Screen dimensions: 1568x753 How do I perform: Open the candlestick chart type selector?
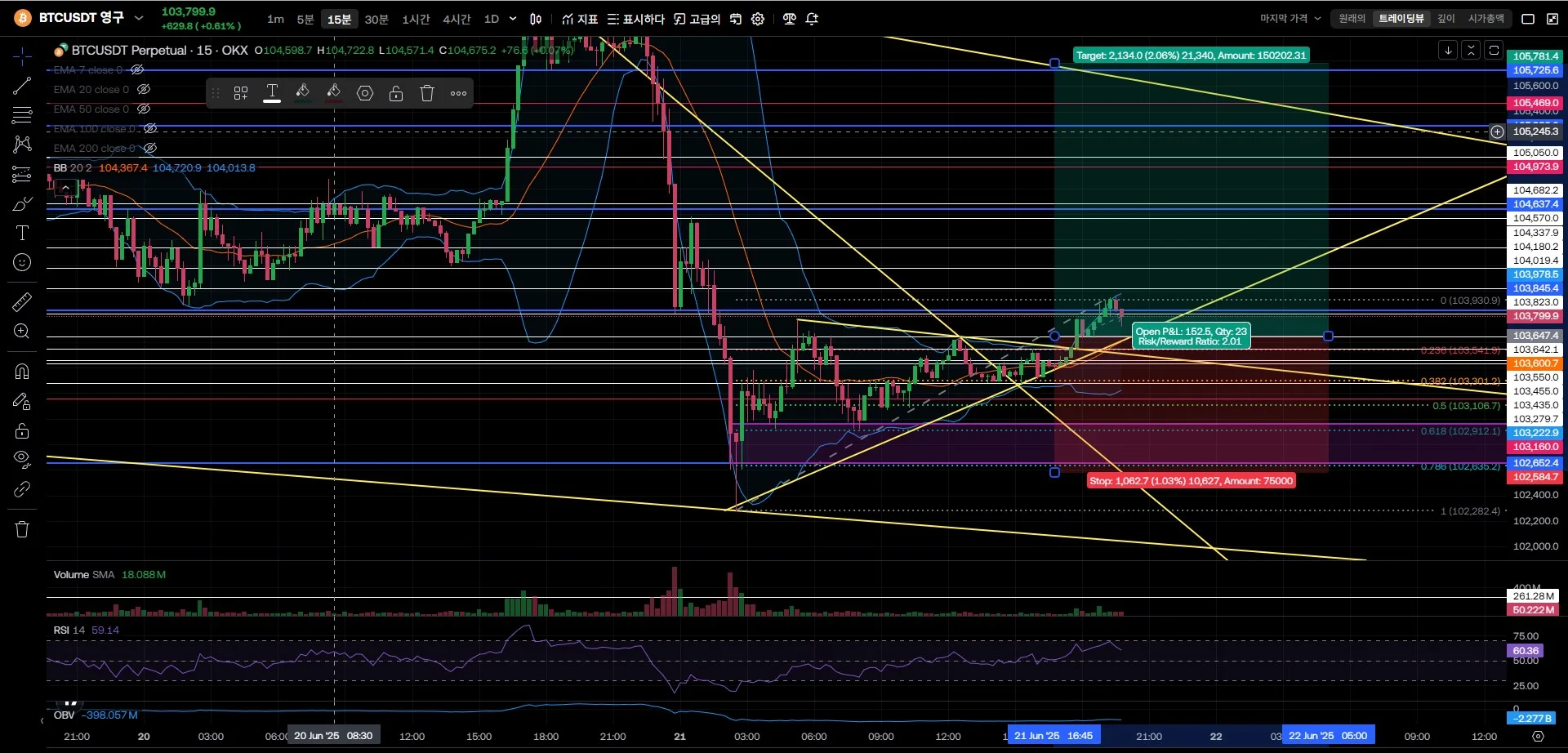[x=536, y=19]
